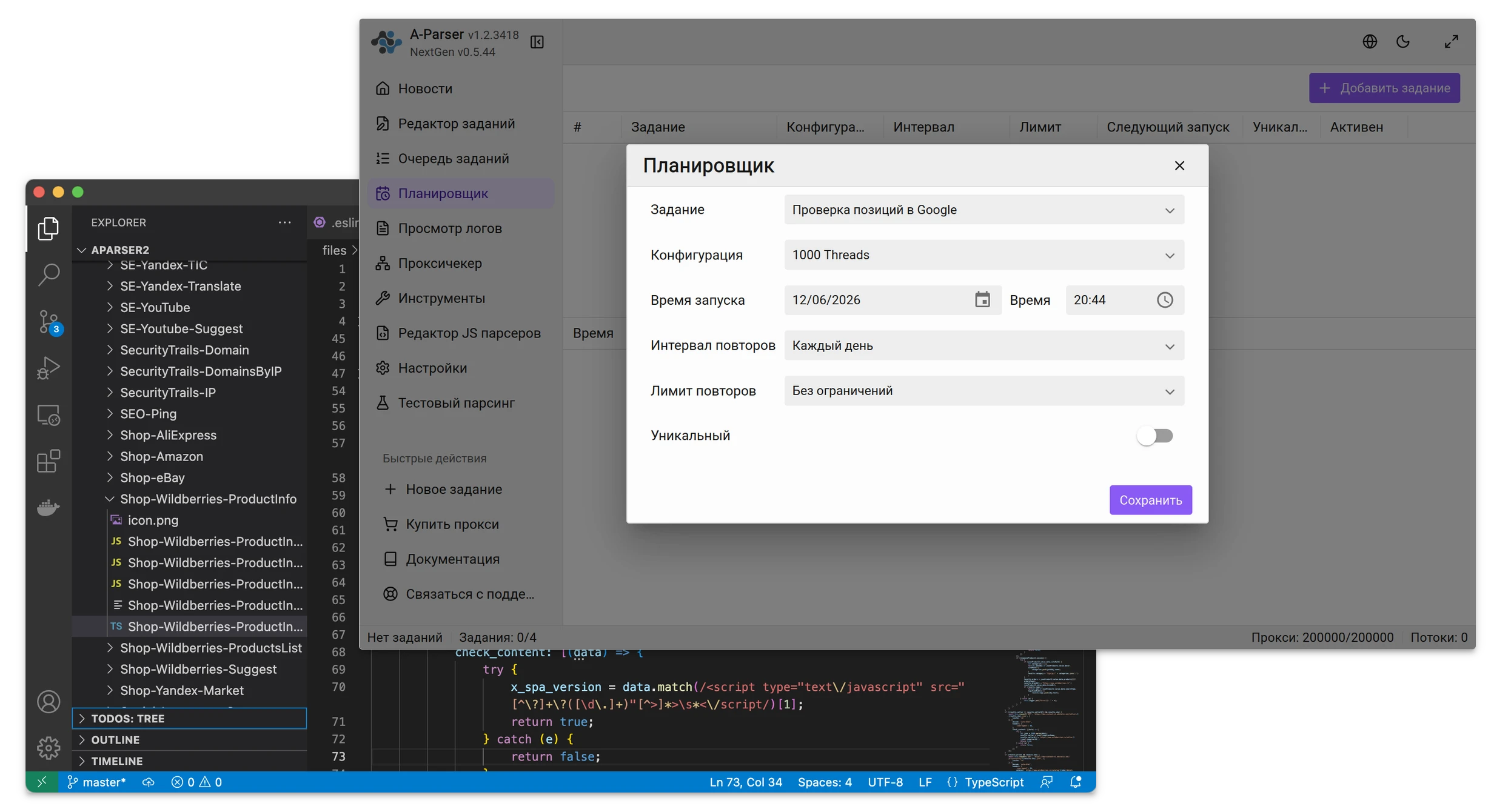Open Extensions icon in VS Code activity bar
Viewport: 1494px width, 812px height.
click(x=49, y=461)
